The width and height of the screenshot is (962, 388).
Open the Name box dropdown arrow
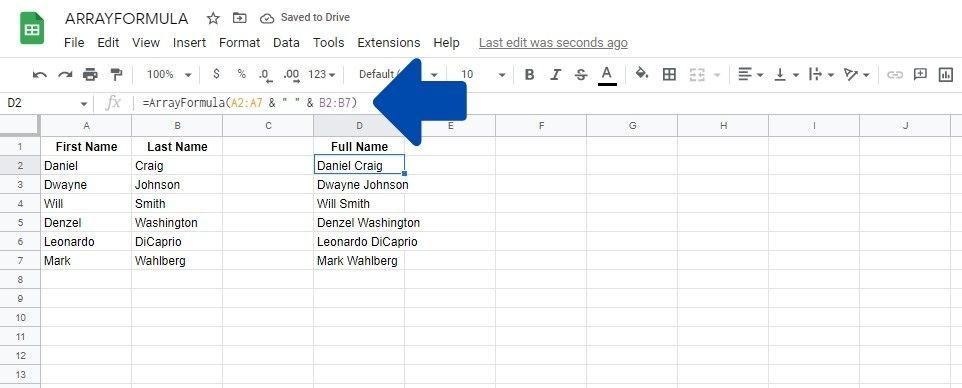pyautogui.click(x=83, y=104)
